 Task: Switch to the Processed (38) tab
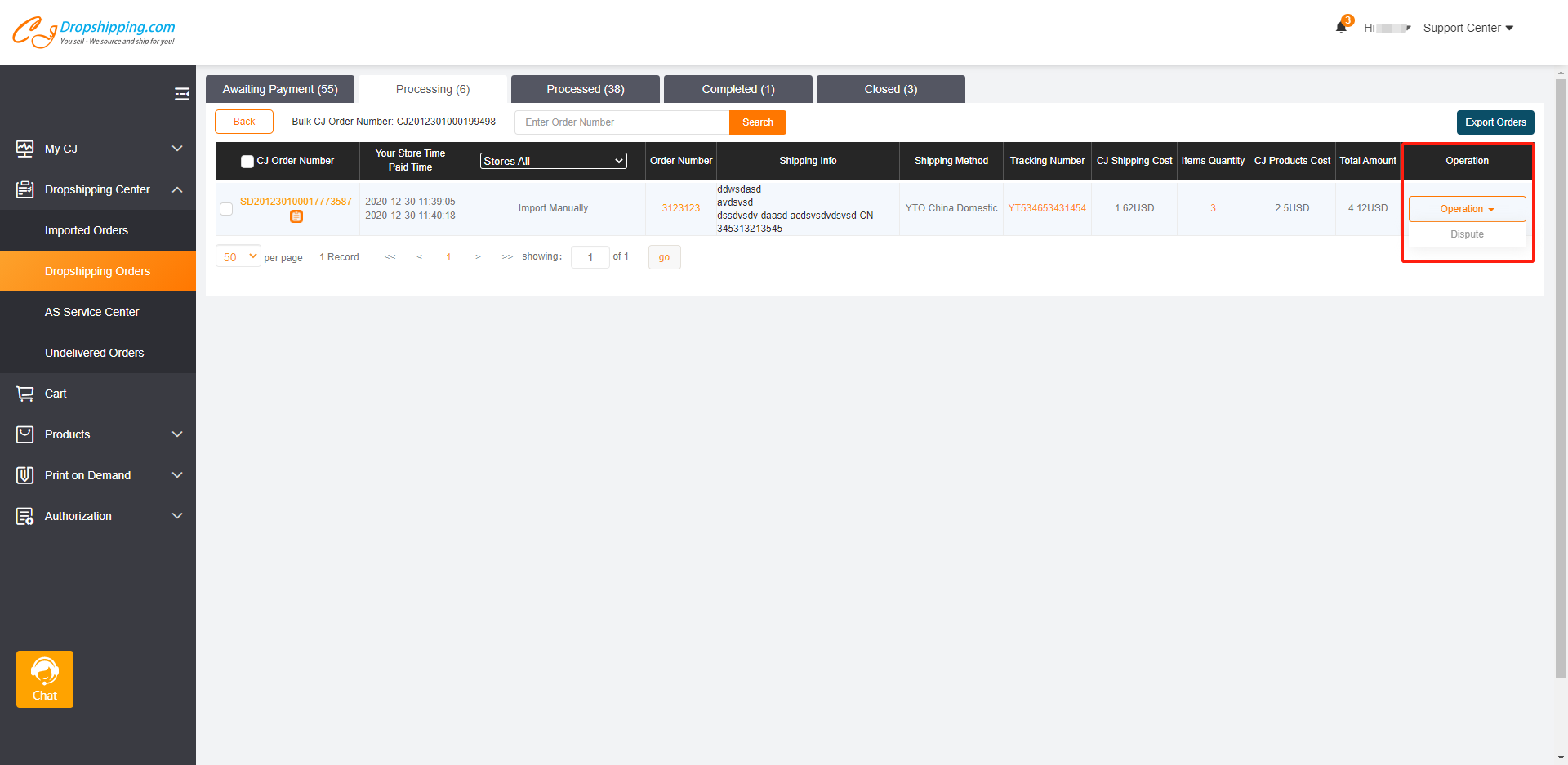(x=585, y=89)
